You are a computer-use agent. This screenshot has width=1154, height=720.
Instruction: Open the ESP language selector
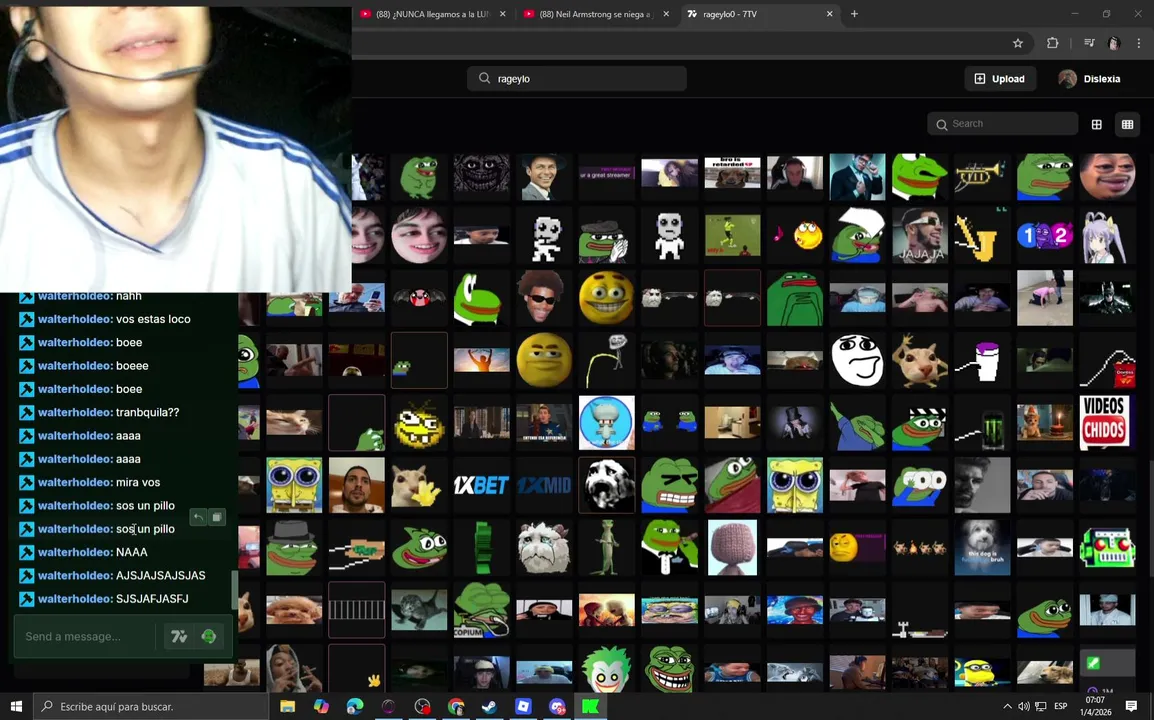pos(1061,706)
